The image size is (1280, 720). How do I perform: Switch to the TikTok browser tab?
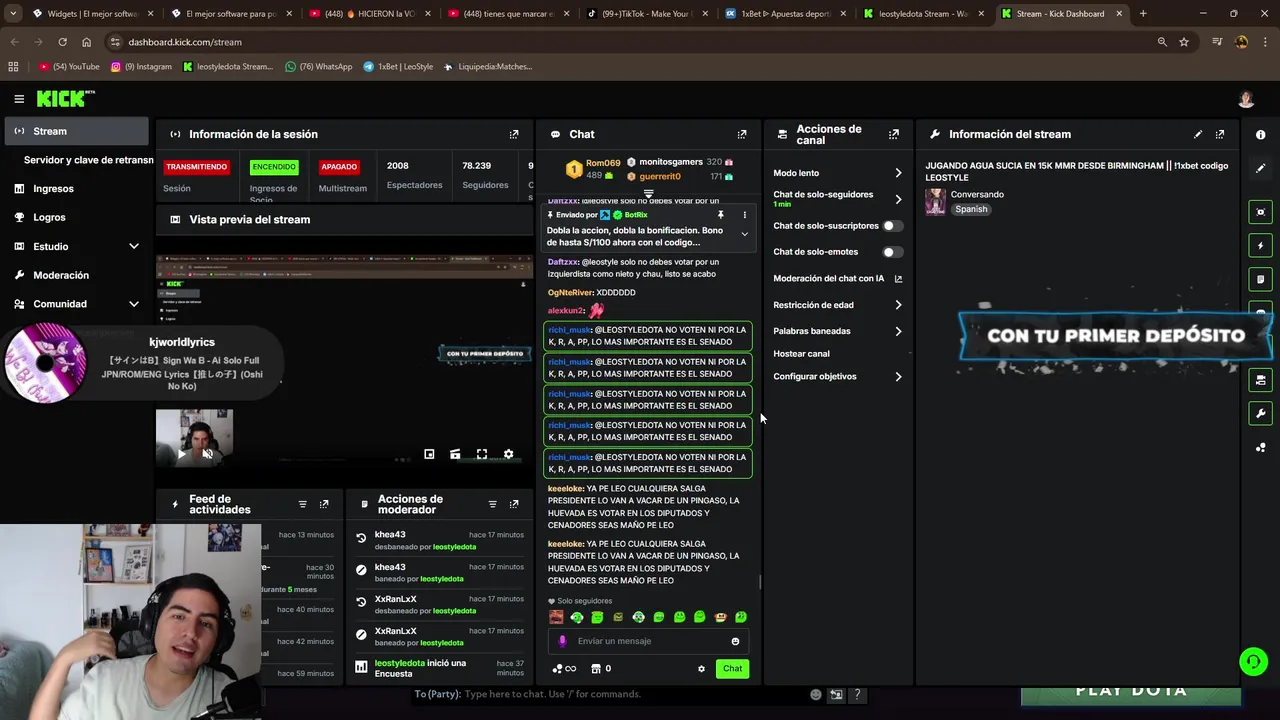pos(645,14)
